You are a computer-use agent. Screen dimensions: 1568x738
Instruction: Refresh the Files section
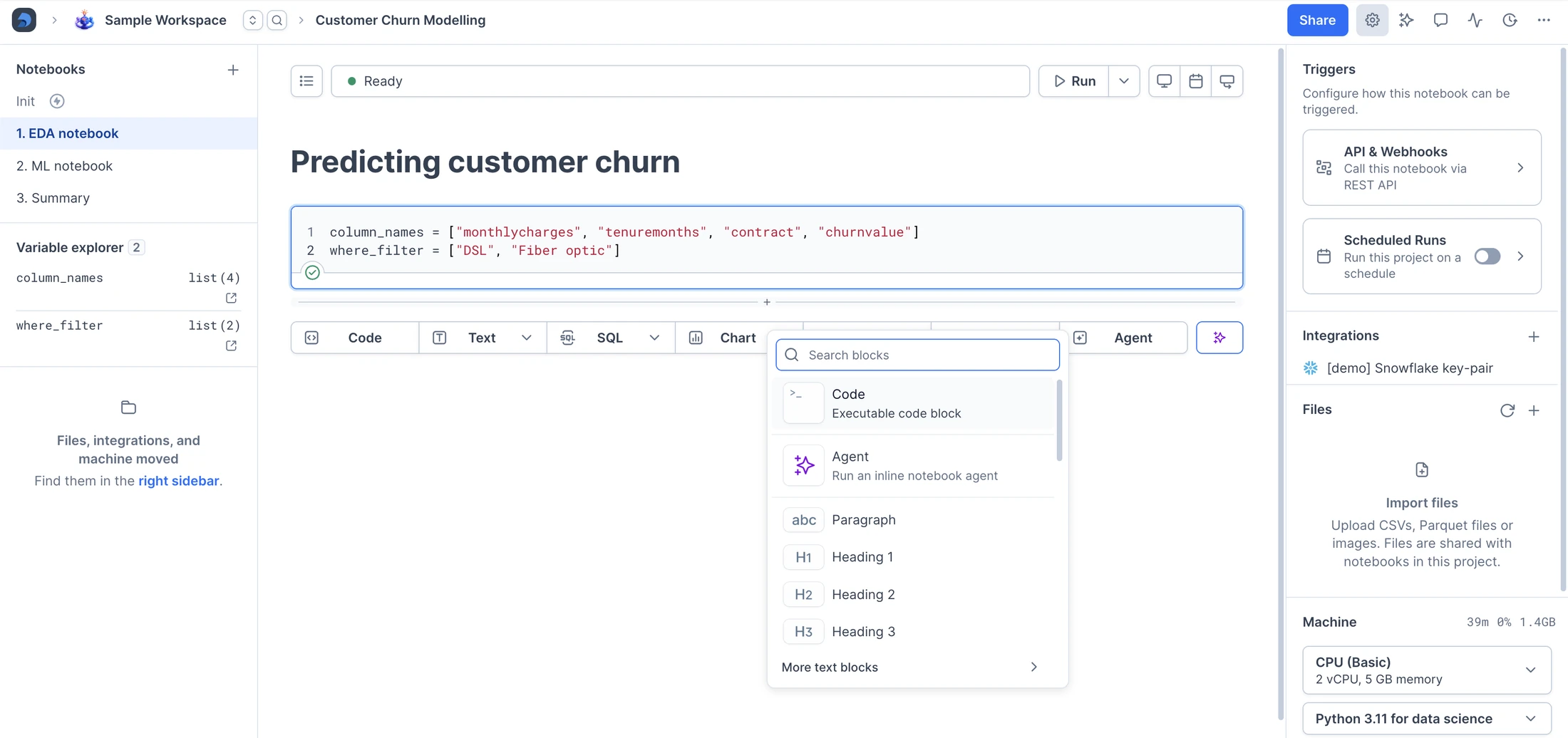tap(1507, 410)
